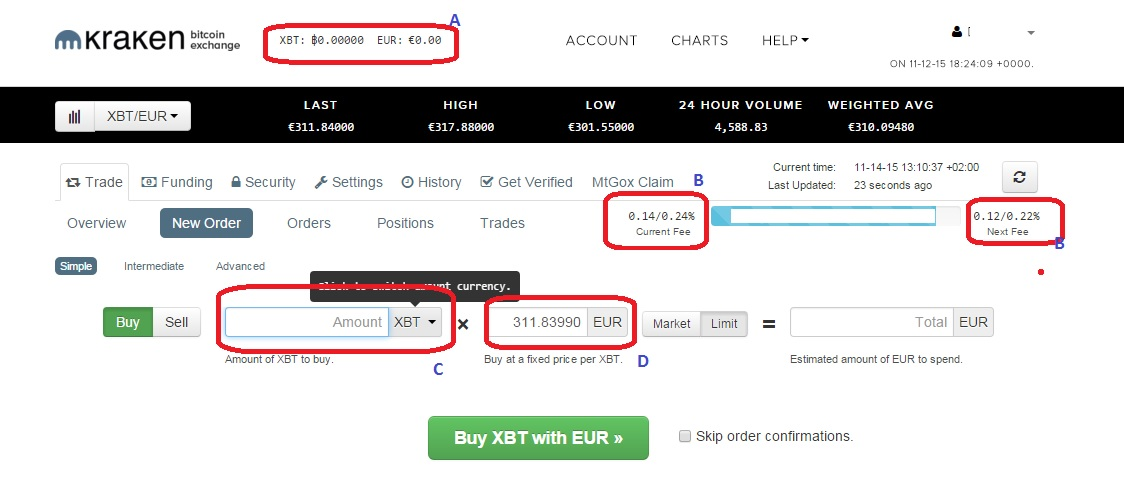
Task: Open the History tab
Action: pos(431,182)
